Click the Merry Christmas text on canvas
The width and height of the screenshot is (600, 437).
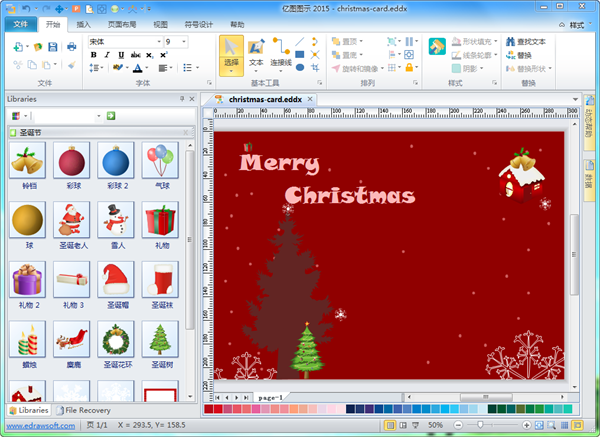coord(327,179)
